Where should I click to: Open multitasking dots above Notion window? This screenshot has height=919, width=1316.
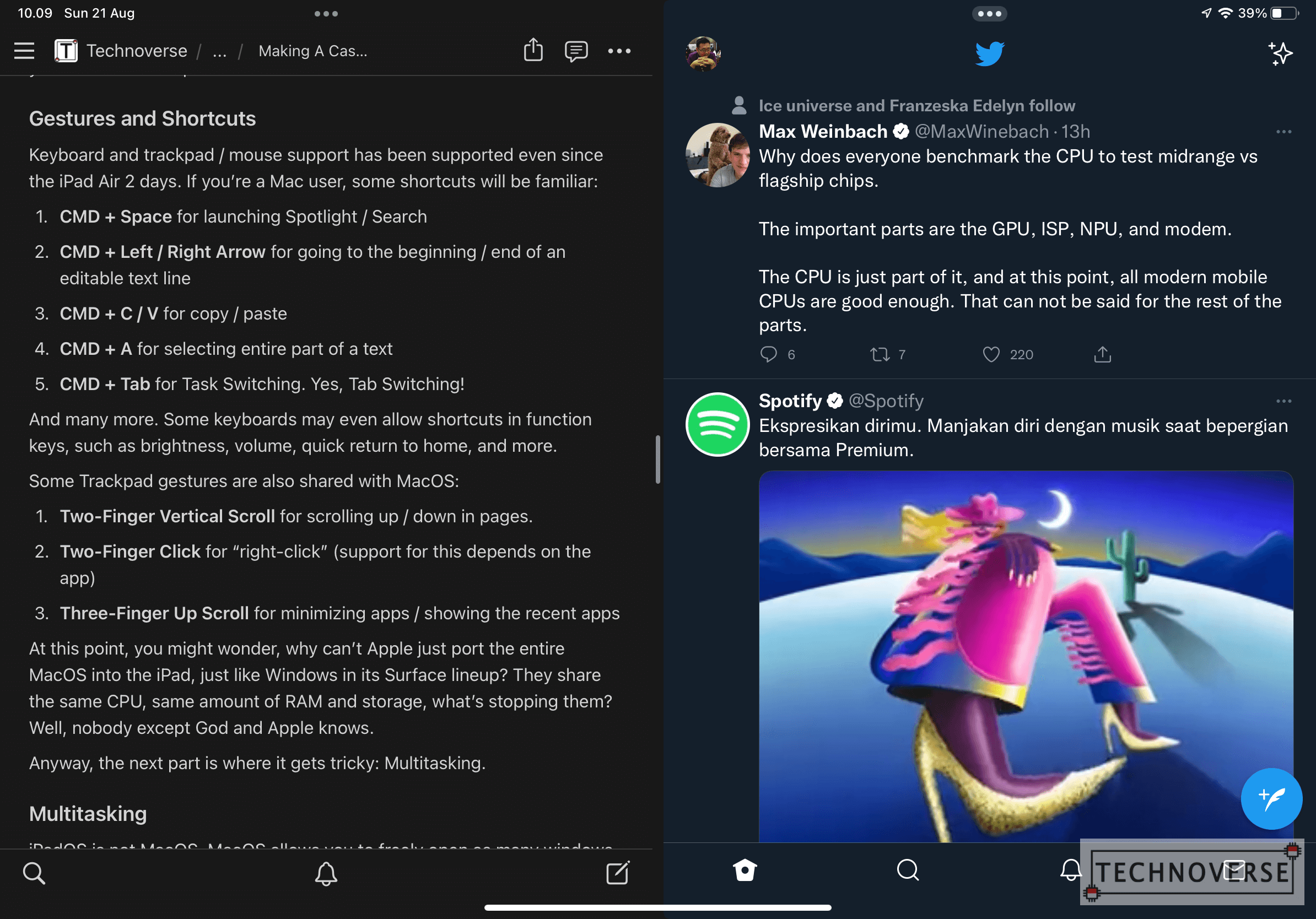(x=326, y=14)
